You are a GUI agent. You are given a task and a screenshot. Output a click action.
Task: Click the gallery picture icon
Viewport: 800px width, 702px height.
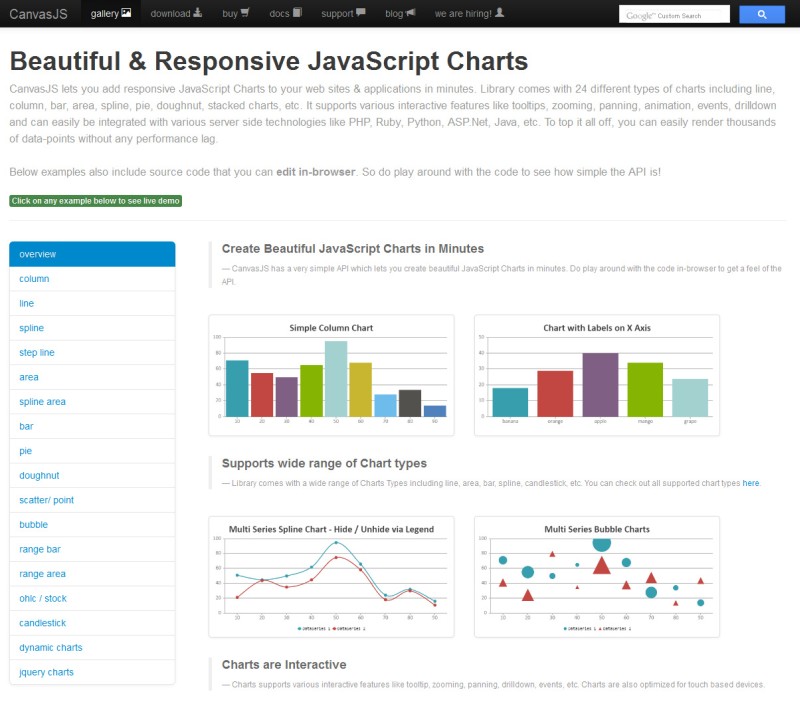[126, 13]
